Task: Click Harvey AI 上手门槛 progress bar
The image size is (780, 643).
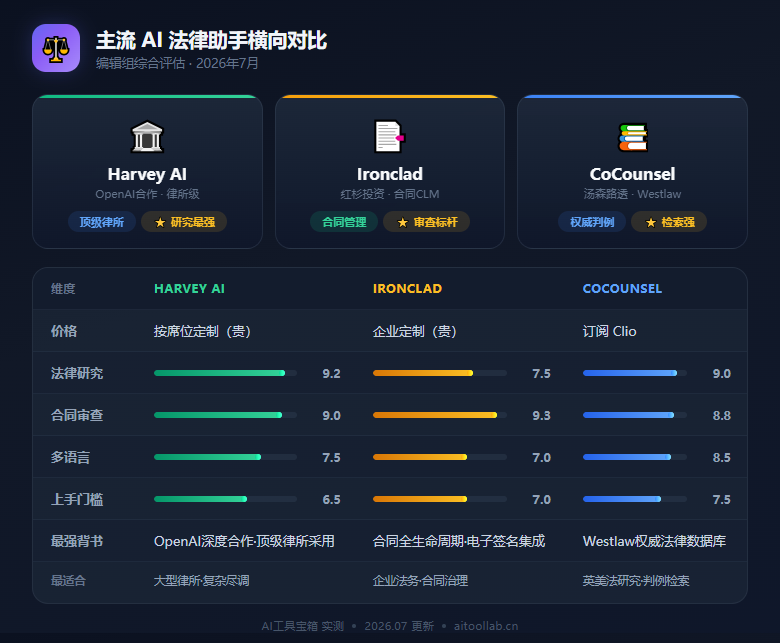Action: [225, 499]
